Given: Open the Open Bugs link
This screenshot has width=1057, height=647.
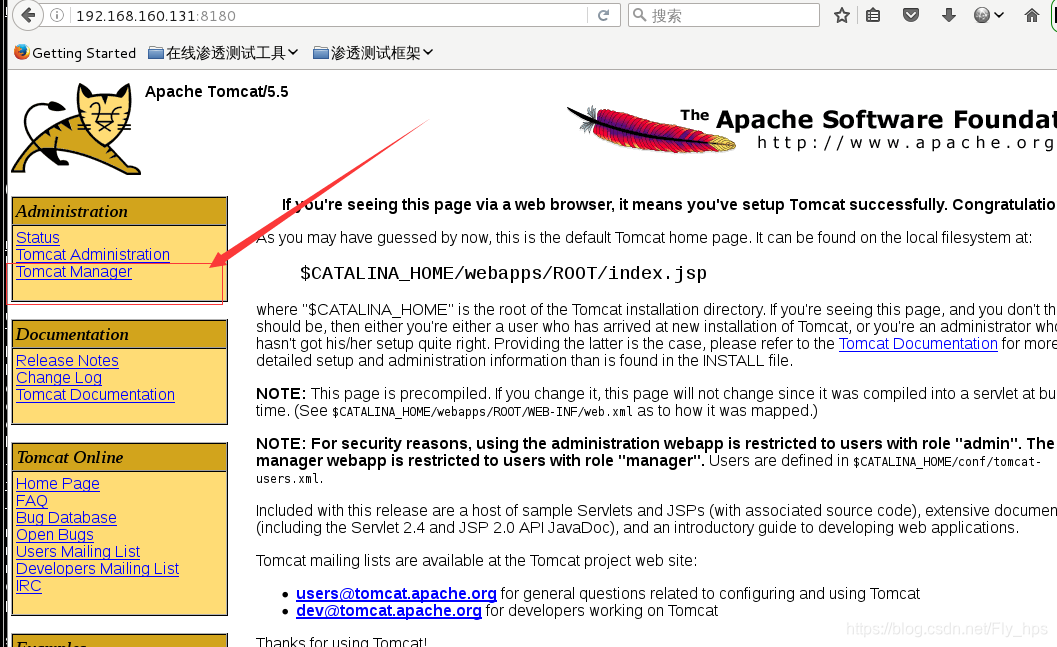Looking at the screenshot, I should tap(55, 534).
